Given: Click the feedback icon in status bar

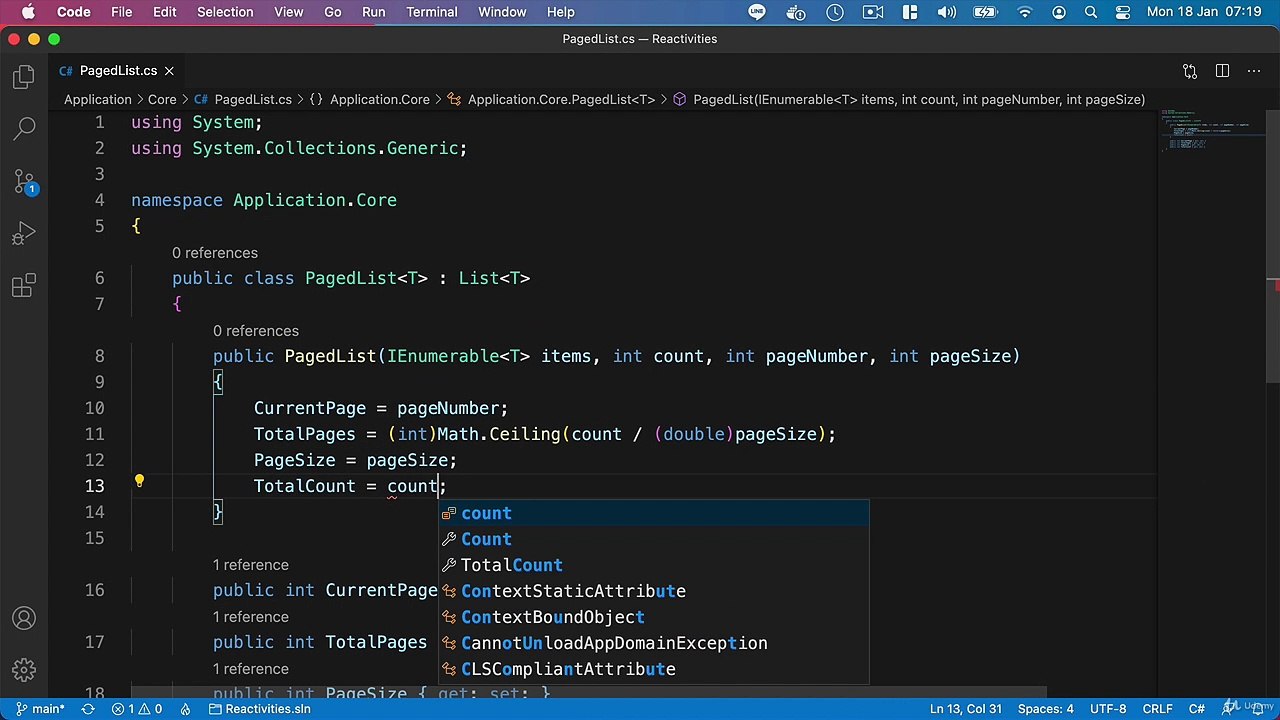Looking at the screenshot, I should tap(1230, 709).
